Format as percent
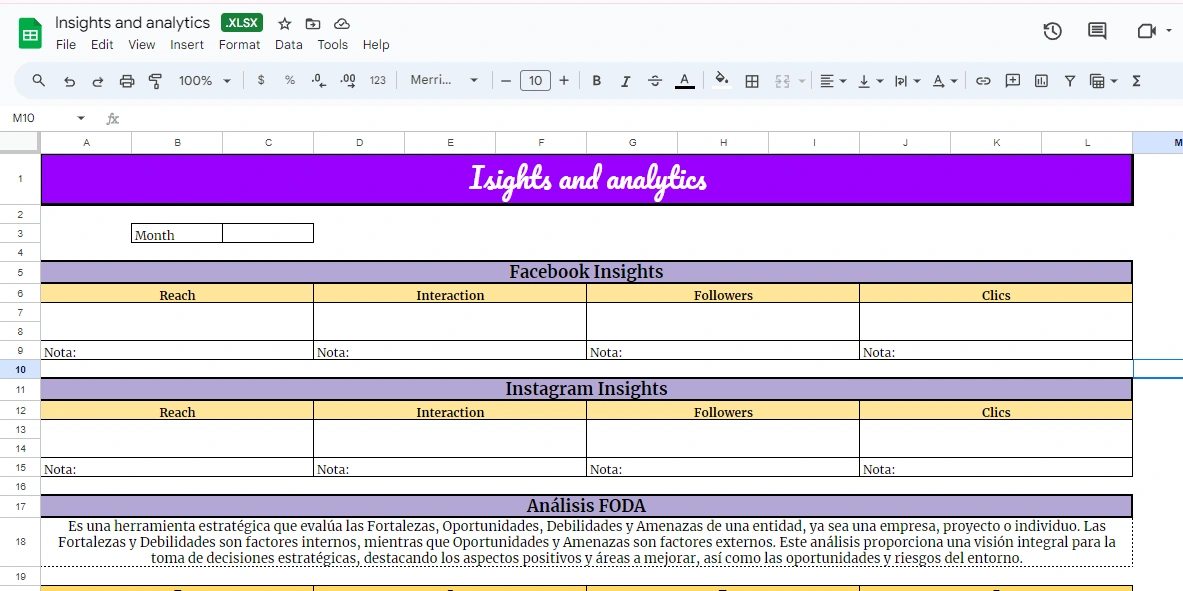 point(290,81)
